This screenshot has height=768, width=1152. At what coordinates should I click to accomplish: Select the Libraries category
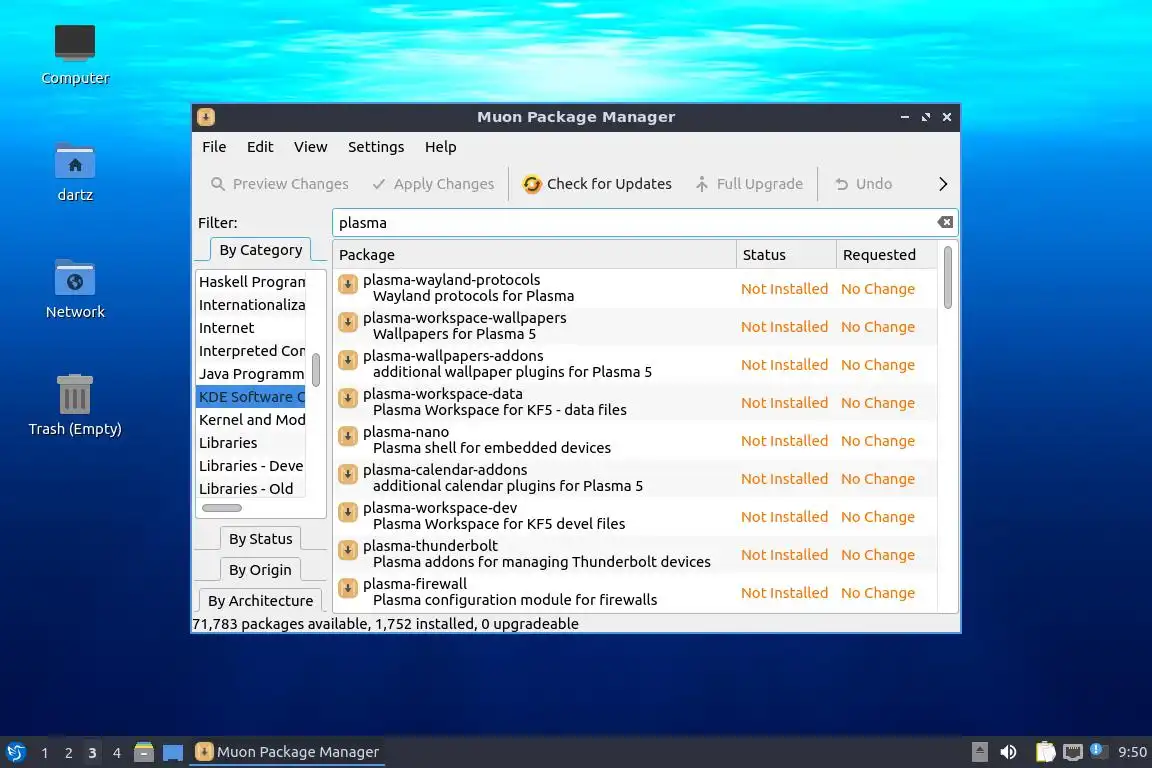pyautogui.click(x=251, y=442)
